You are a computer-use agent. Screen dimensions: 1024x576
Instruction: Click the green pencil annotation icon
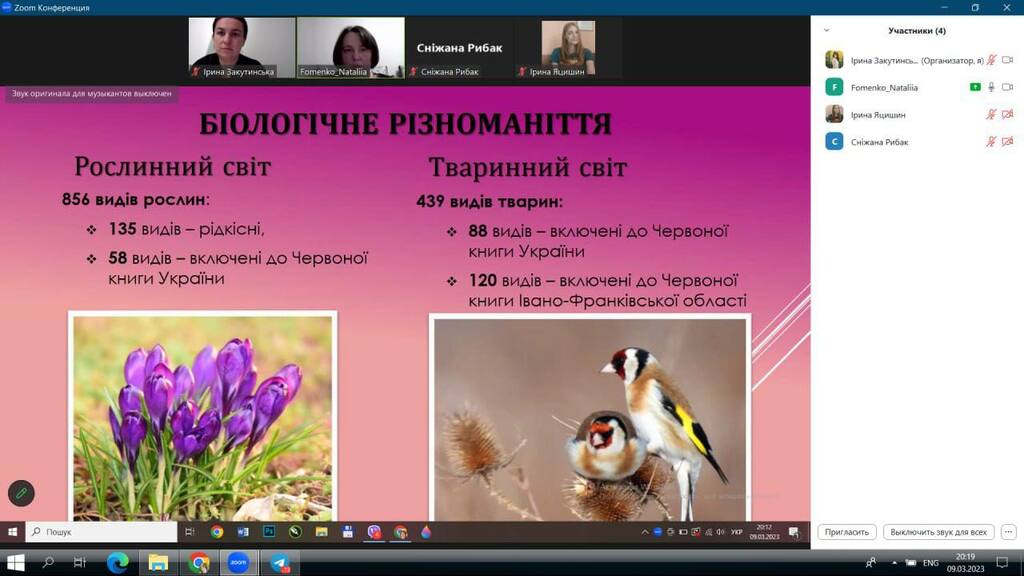(x=21, y=493)
